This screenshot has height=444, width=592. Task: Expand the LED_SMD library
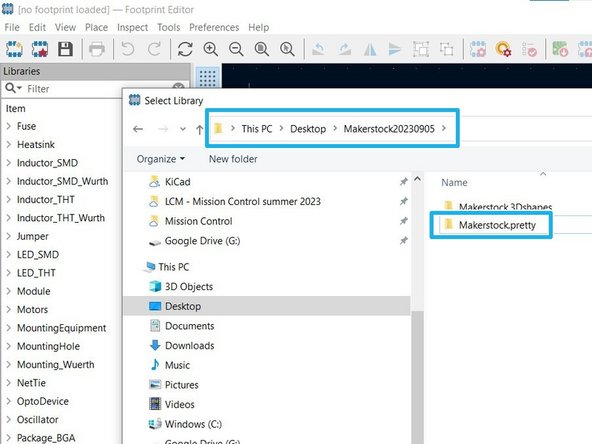point(9,254)
